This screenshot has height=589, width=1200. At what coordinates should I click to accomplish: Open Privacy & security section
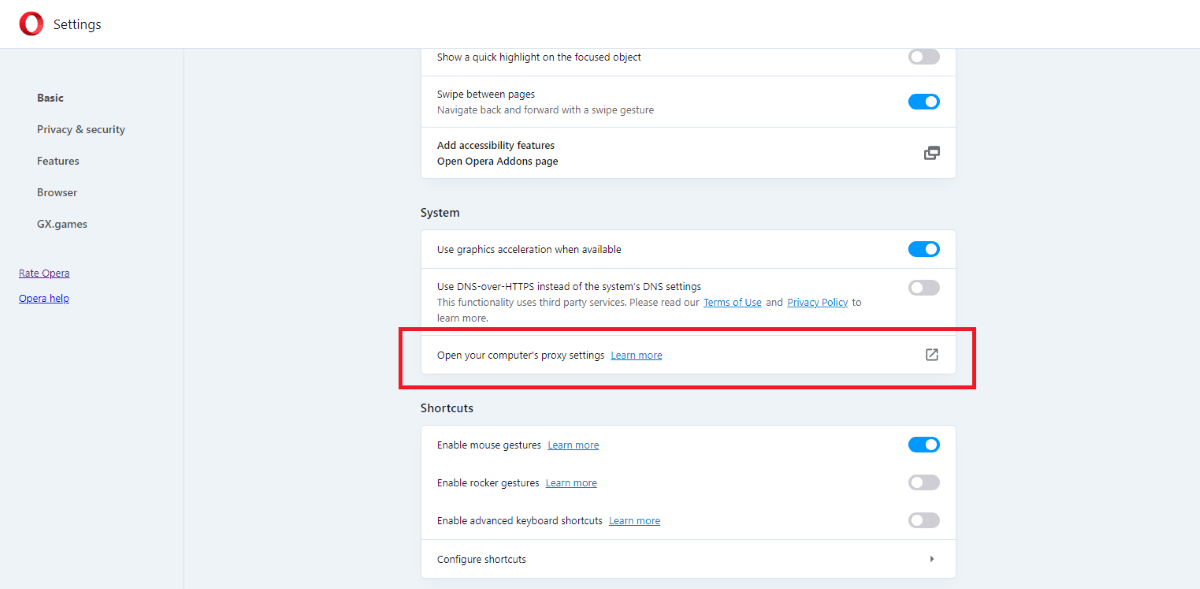click(81, 130)
